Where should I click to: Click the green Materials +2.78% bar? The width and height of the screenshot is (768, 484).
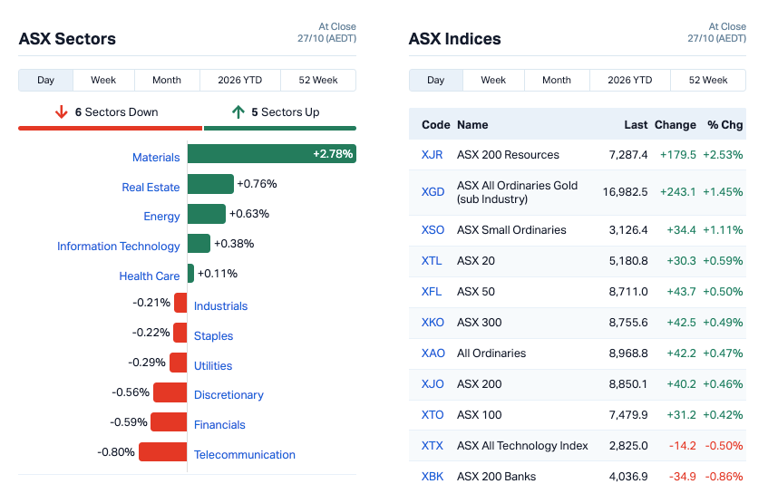point(272,154)
